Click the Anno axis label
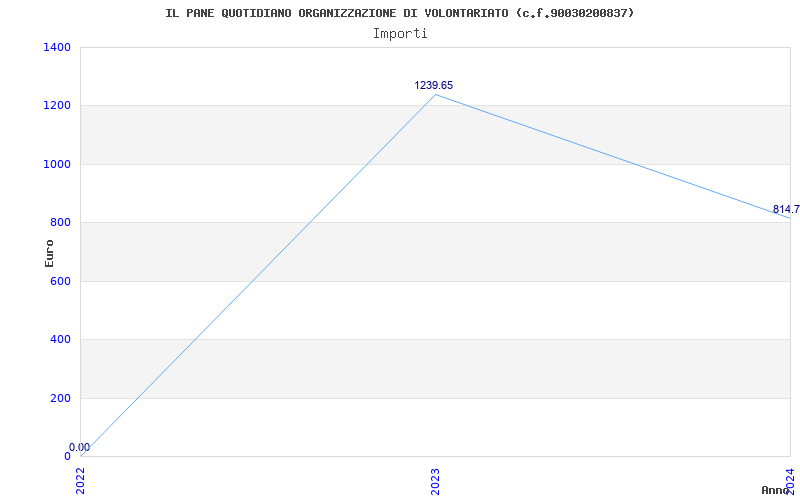The image size is (800, 500). coord(775,490)
